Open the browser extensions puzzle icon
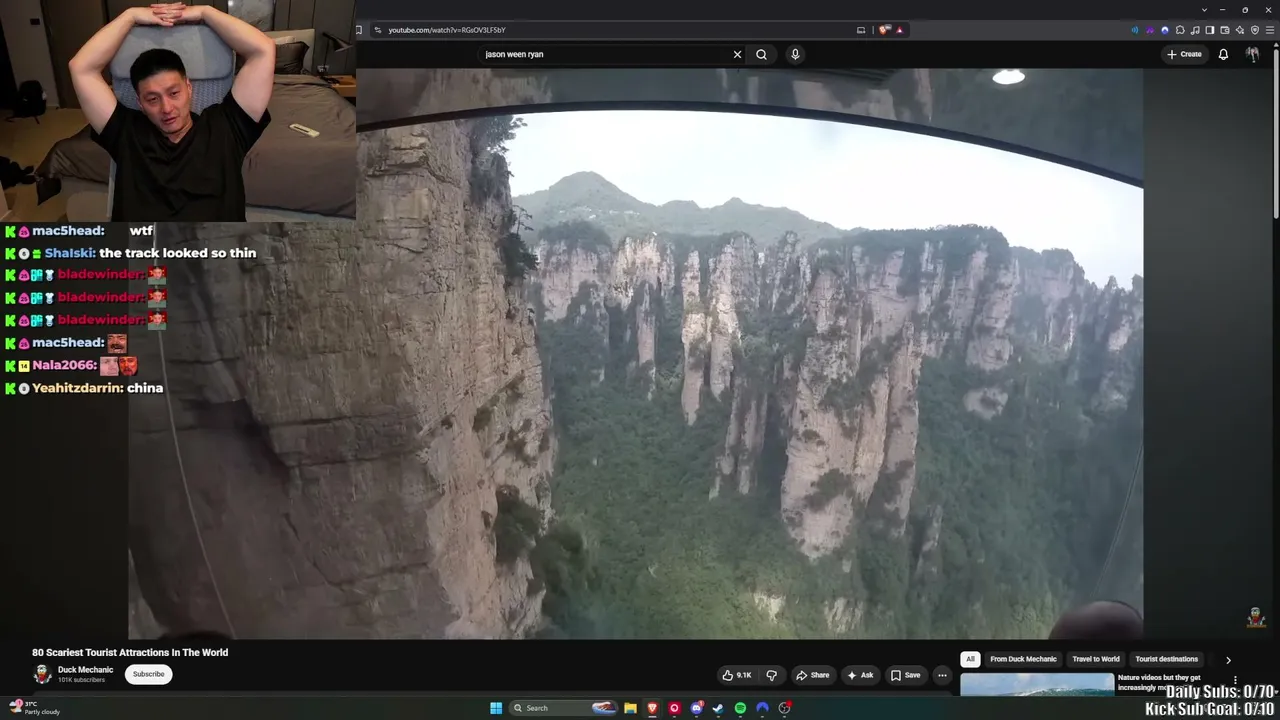The height and width of the screenshot is (720, 1280). [1180, 30]
